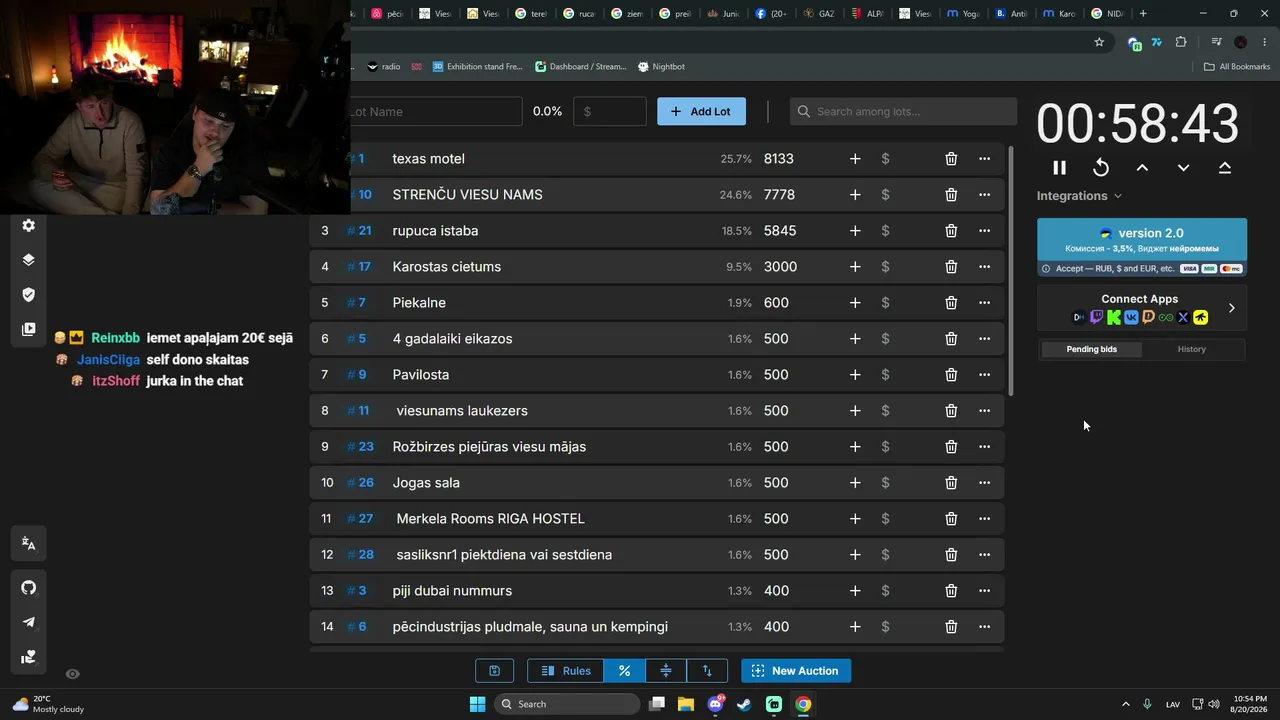The height and width of the screenshot is (720, 1280).
Task: Toggle the percentage display button
Action: coord(624,671)
